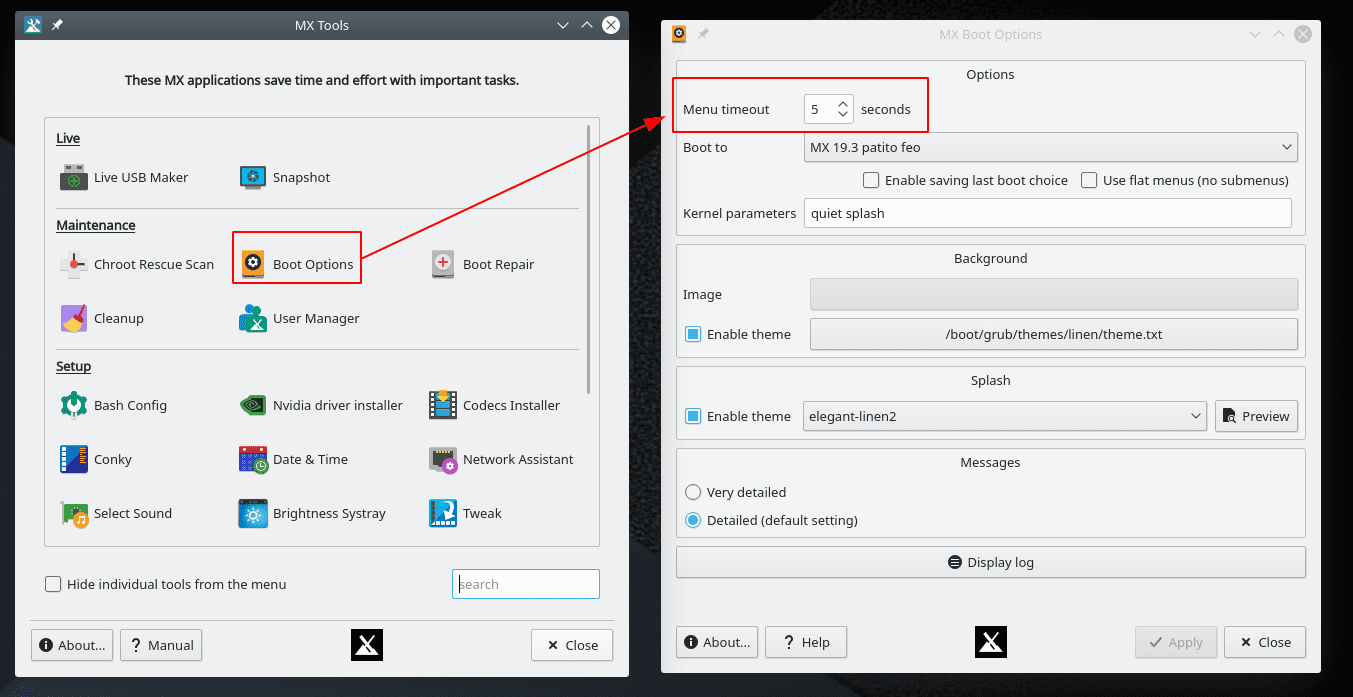1353x697 pixels.
Task: Click the Preview splash button
Action: click(1256, 417)
